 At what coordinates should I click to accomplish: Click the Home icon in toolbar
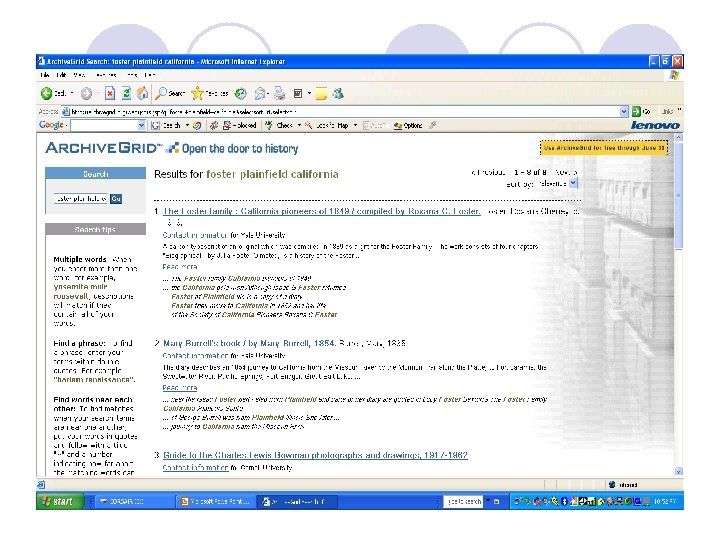(143, 93)
